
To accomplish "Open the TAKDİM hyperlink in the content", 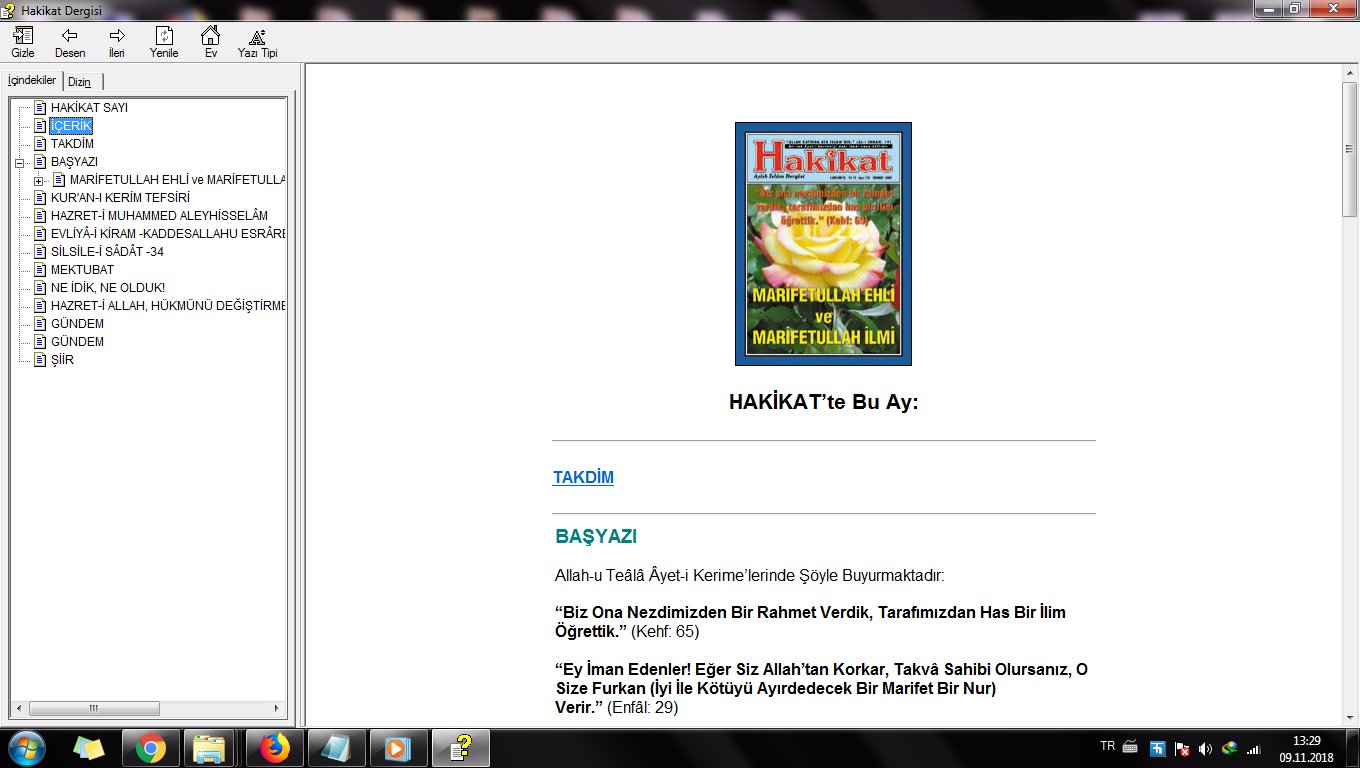I will coord(583,478).
